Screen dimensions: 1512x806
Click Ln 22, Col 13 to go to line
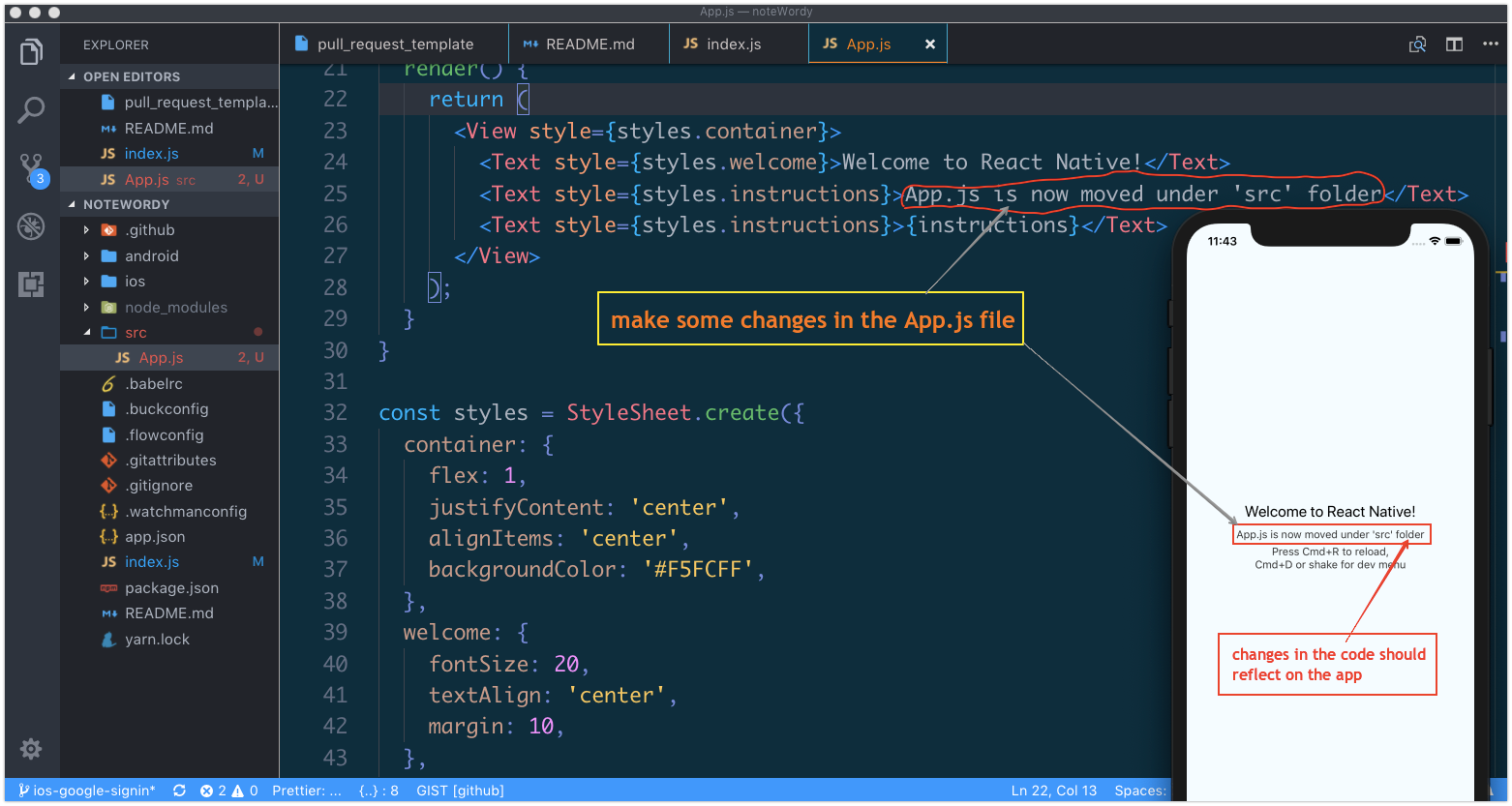click(x=1053, y=790)
